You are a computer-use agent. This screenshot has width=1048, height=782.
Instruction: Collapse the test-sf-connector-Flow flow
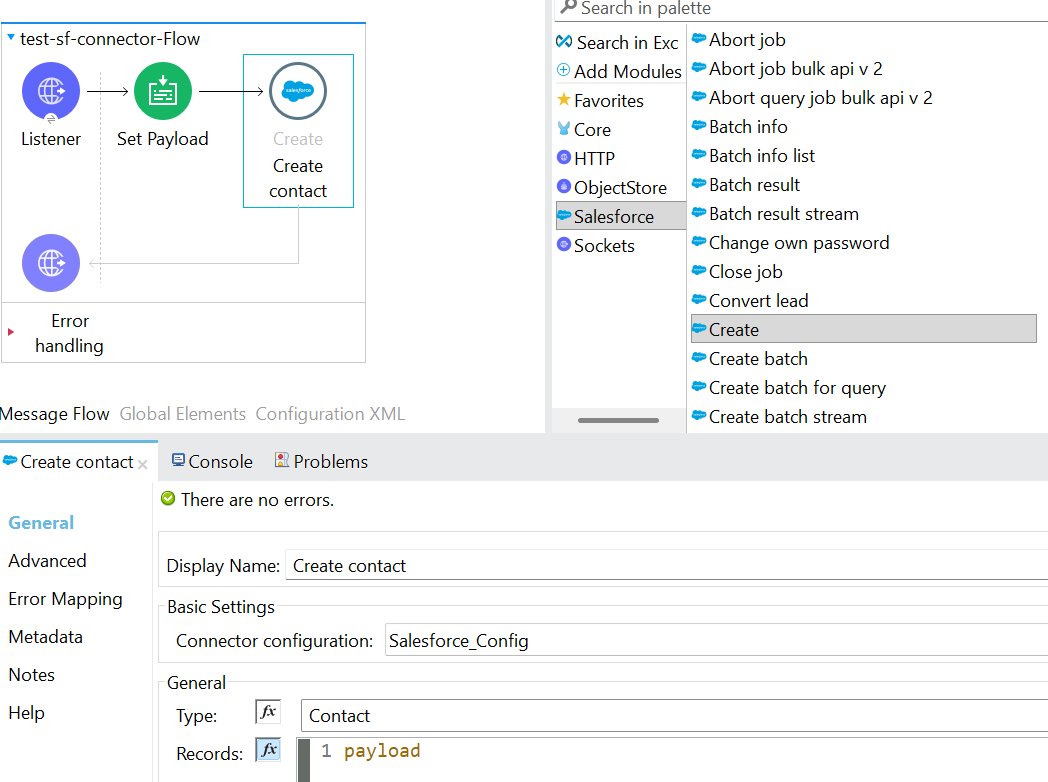(x=11, y=37)
